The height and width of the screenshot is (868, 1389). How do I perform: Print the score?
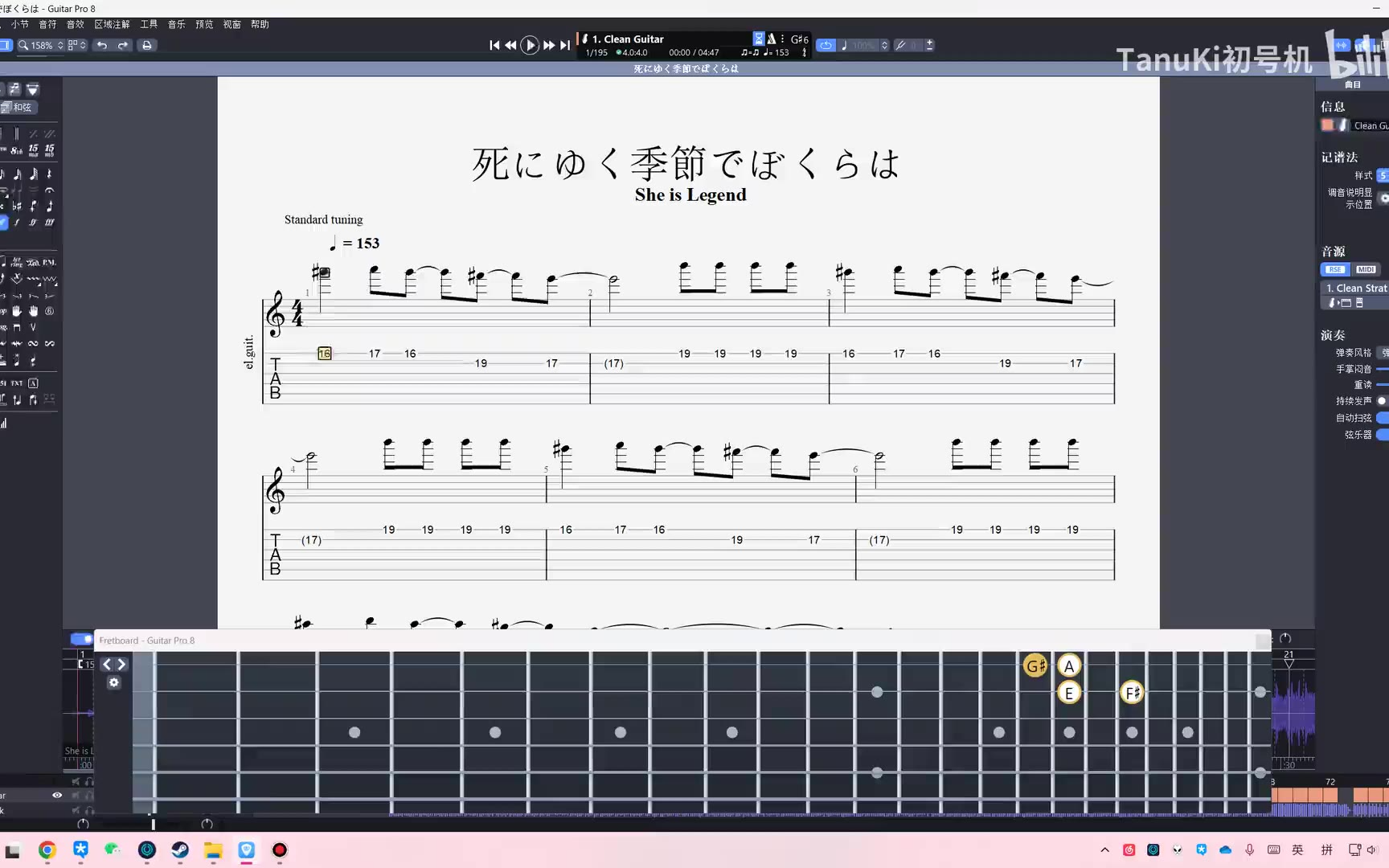pyautogui.click(x=147, y=45)
